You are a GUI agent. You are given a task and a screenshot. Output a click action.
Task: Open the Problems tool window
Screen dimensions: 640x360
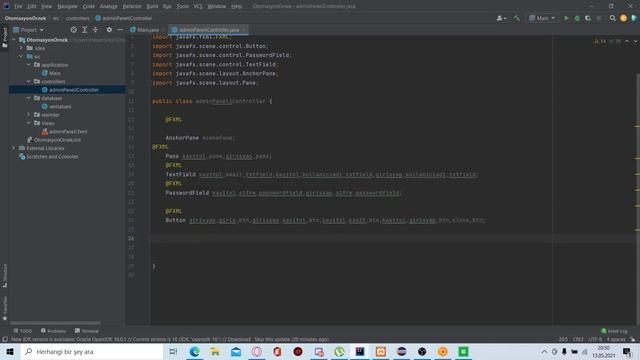tap(53, 331)
